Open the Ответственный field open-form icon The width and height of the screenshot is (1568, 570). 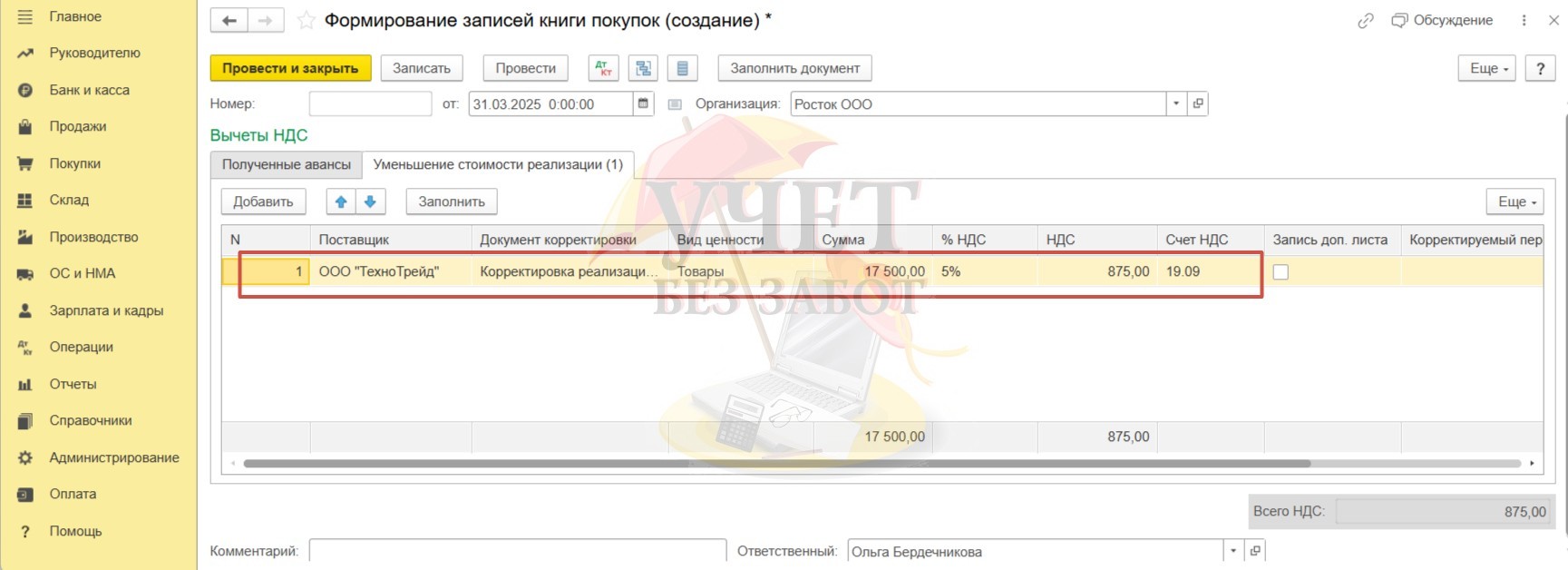pos(1255,550)
